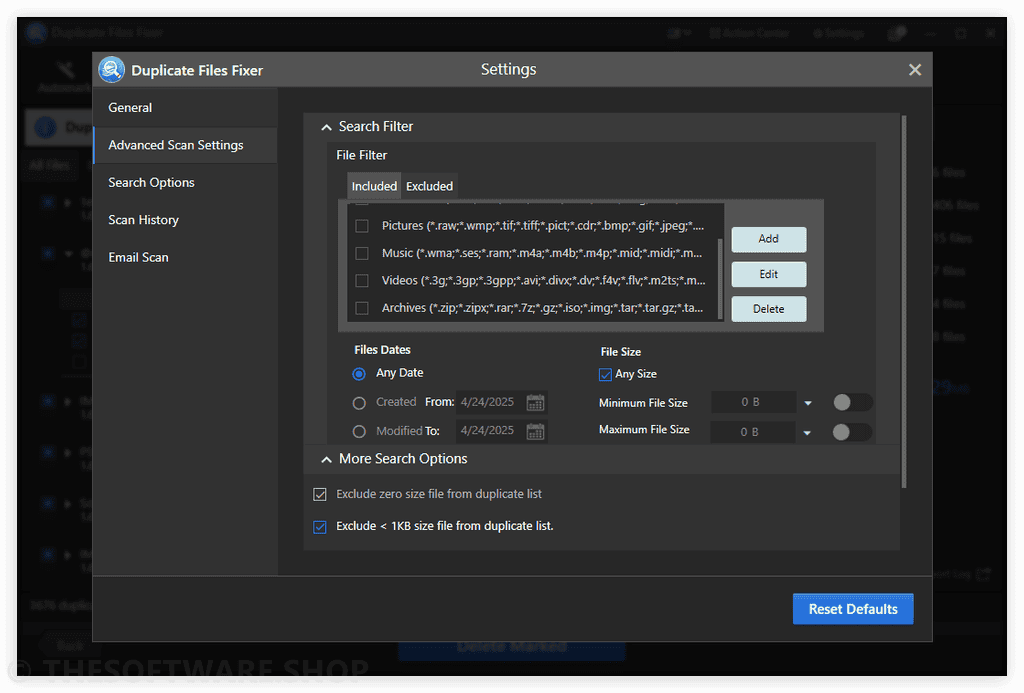Select the Any Date radio button

[359, 374]
